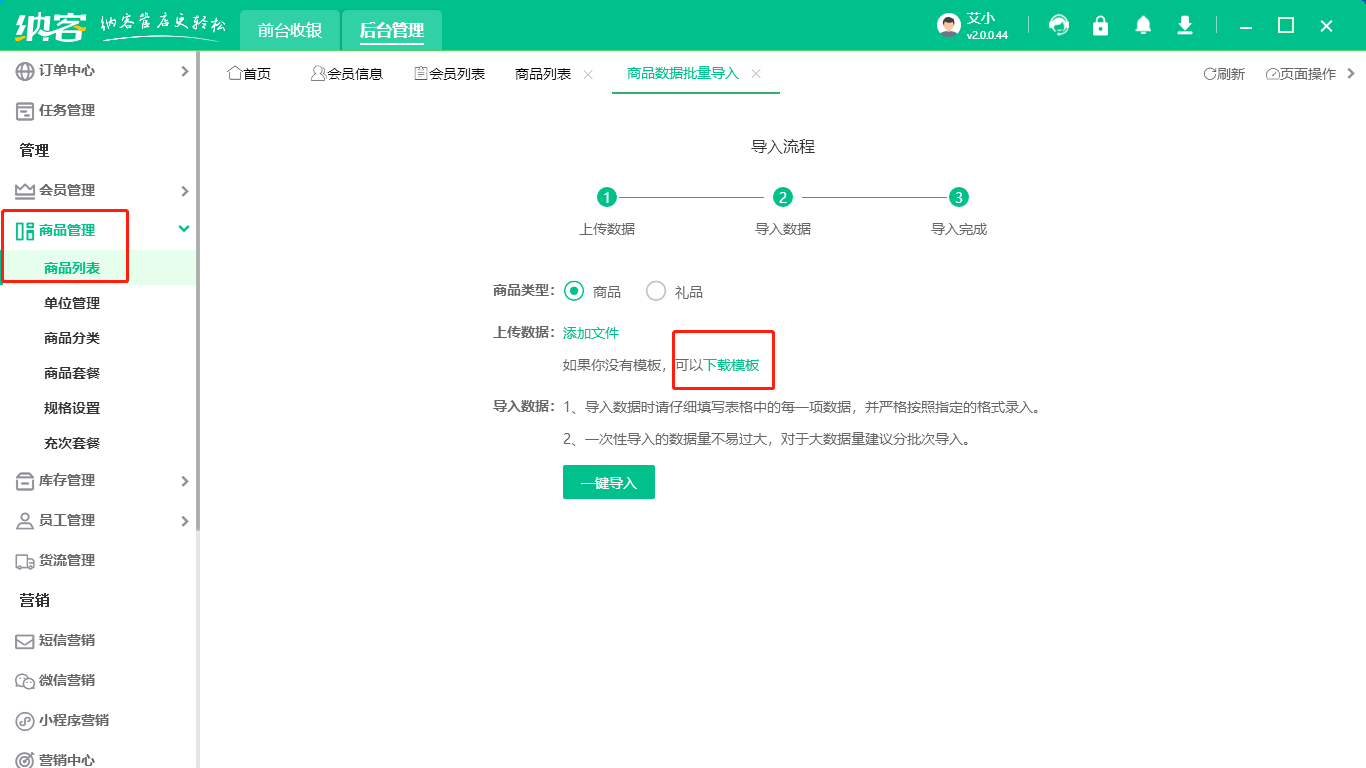Click the lock screen icon
Viewport: 1366px width, 768px height.
point(1100,24)
